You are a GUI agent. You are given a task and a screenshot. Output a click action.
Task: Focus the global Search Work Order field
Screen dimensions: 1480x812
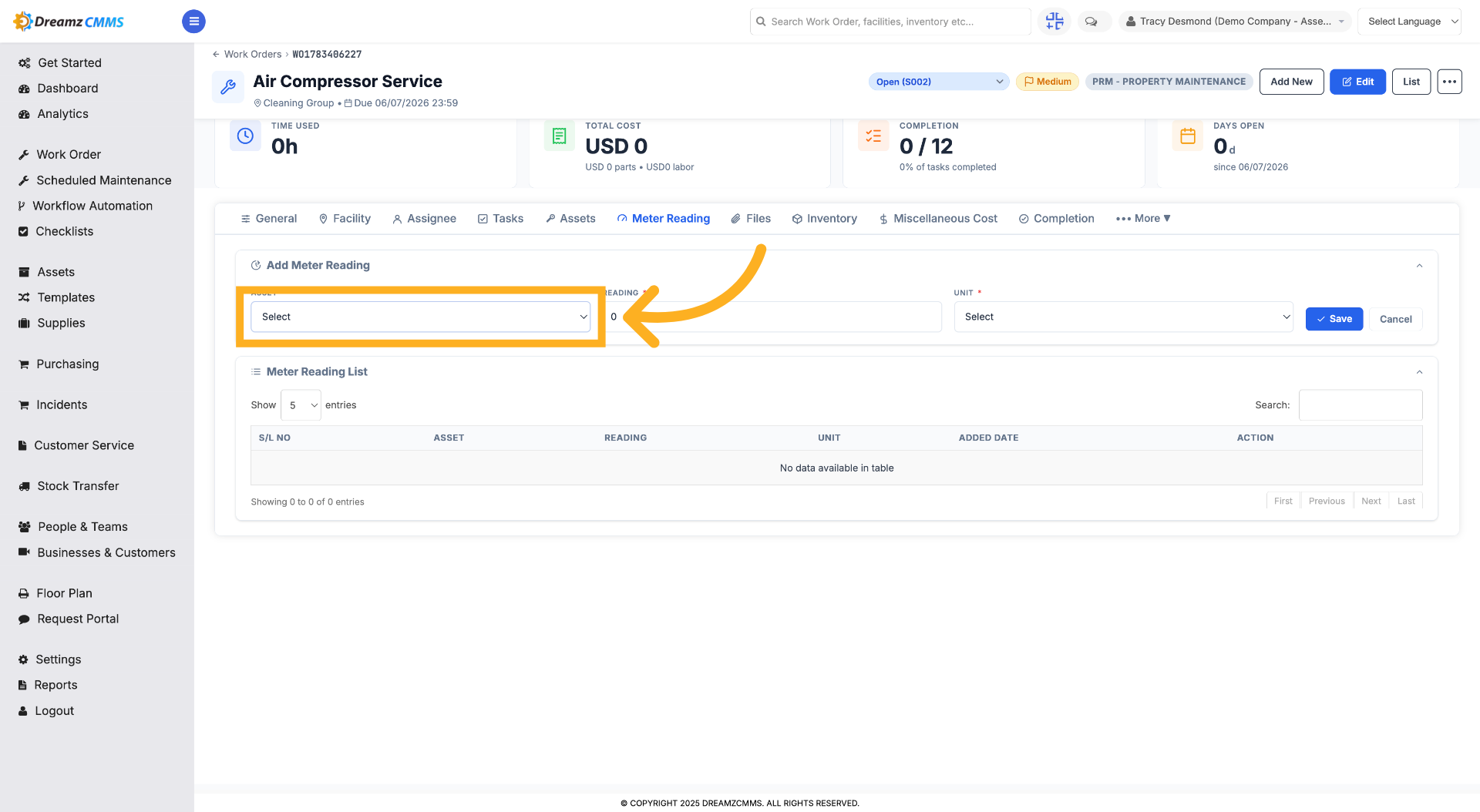pos(890,22)
